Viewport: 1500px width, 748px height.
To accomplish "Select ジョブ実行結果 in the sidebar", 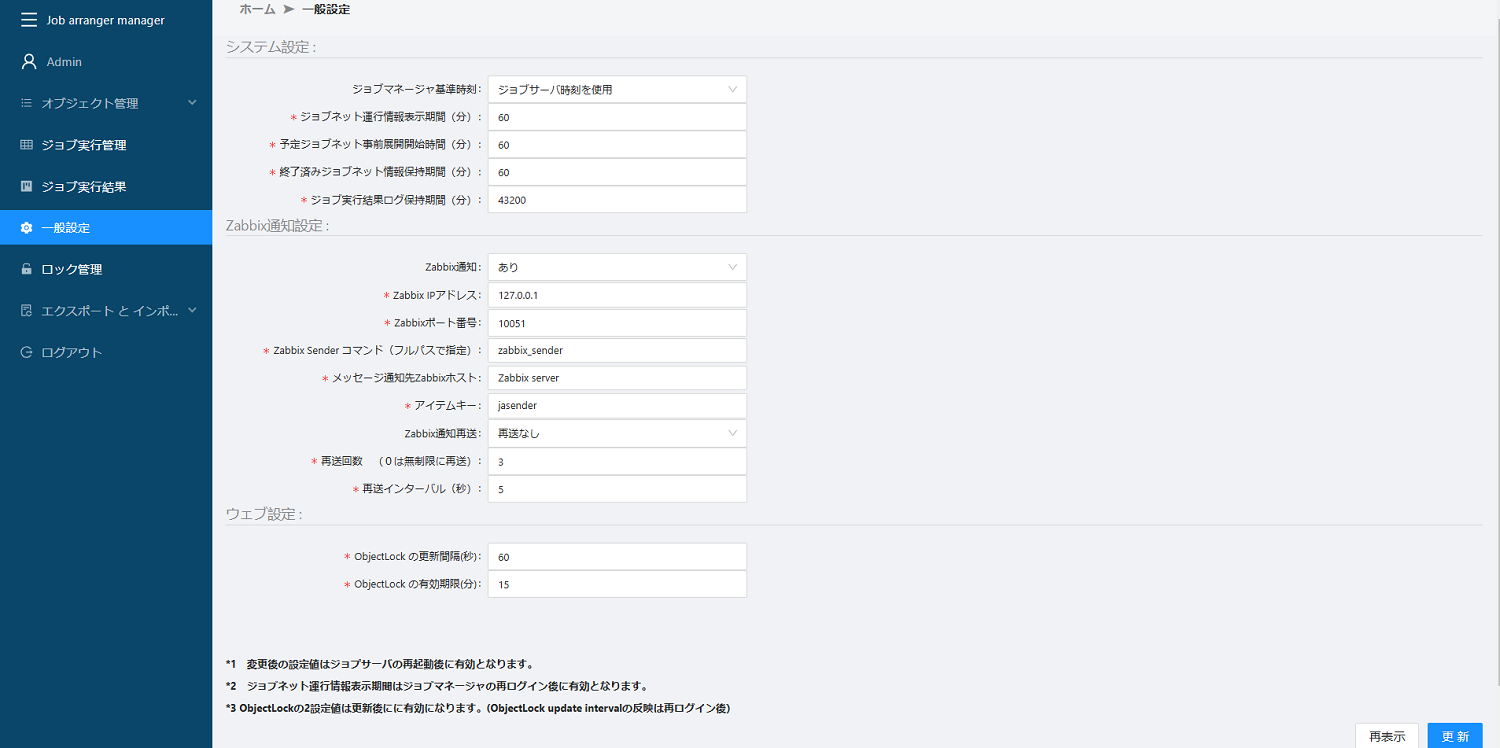I will click(x=84, y=187).
